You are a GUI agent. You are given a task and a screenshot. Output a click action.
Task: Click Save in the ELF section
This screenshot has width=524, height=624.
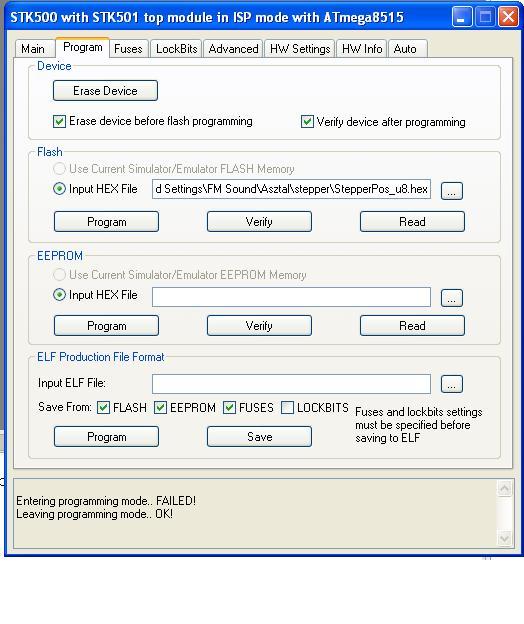[x=259, y=437]
